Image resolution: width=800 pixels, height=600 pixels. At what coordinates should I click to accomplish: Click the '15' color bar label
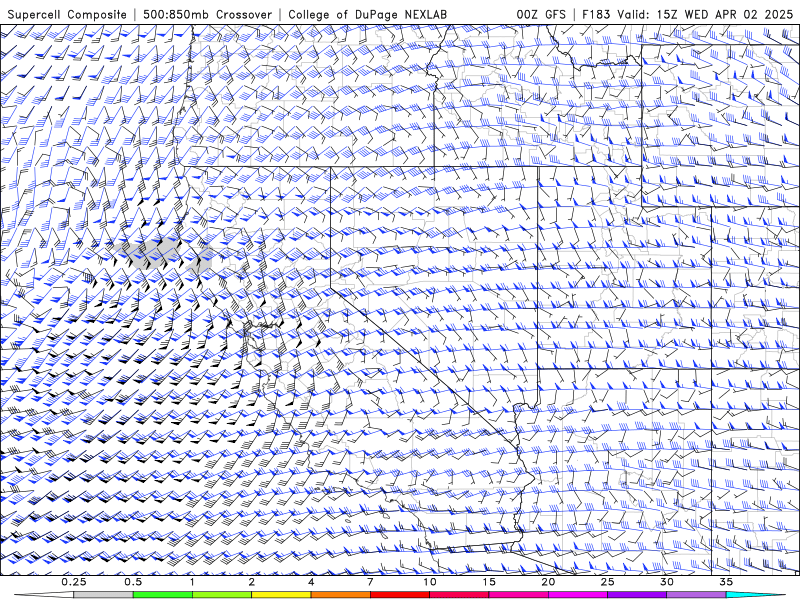489,582
